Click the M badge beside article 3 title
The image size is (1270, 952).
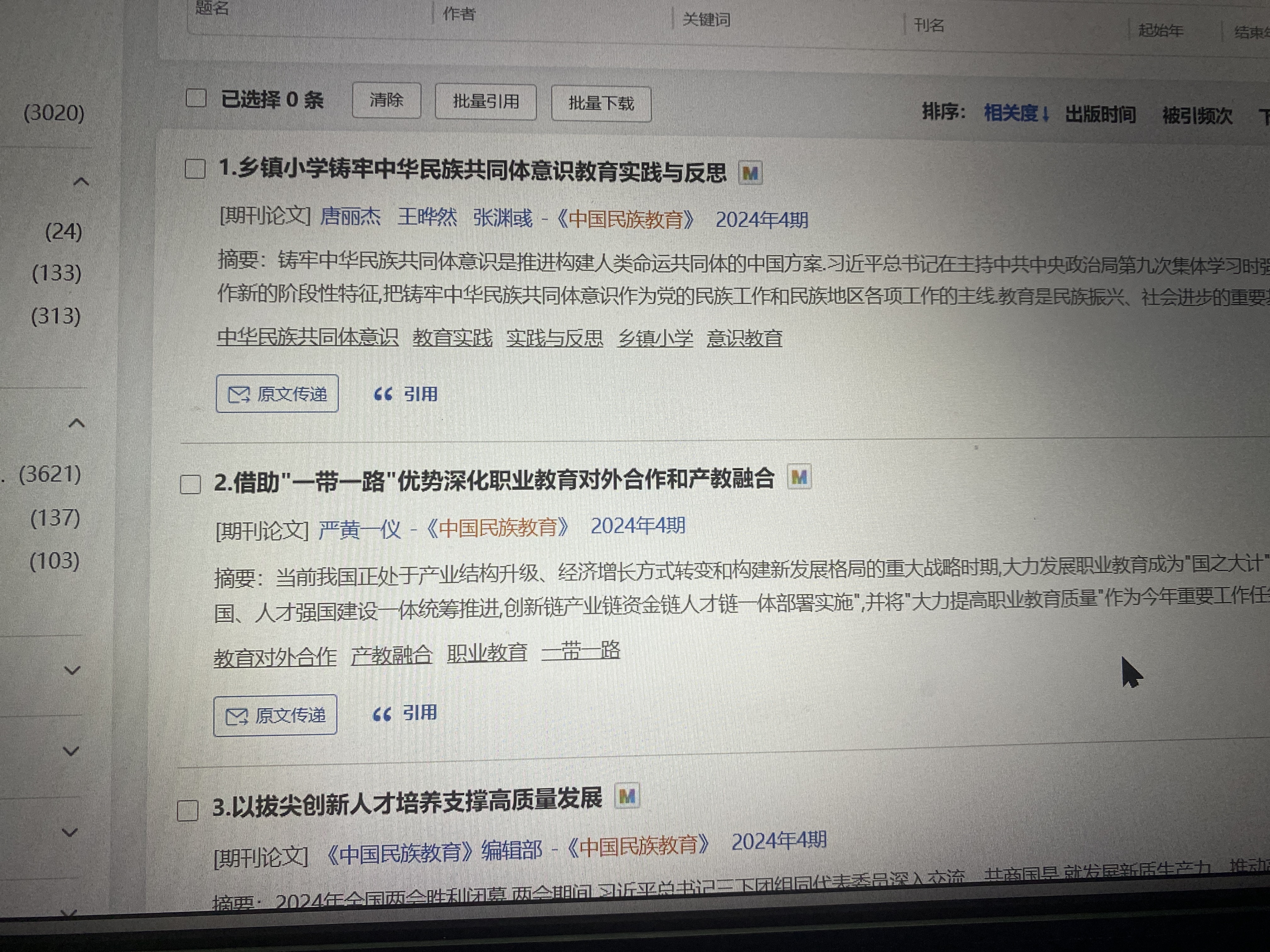627,796
